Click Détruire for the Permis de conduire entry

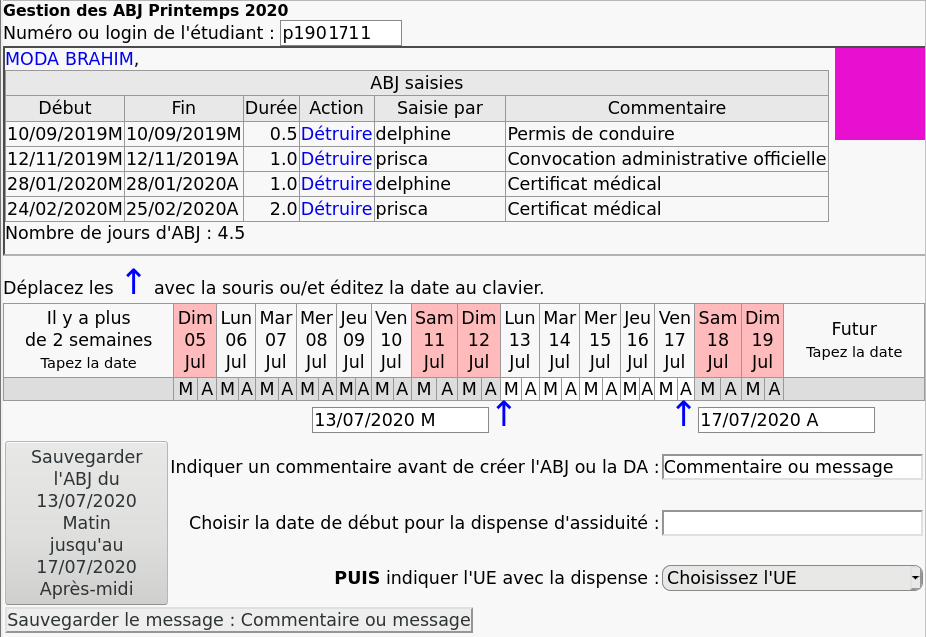336,134
